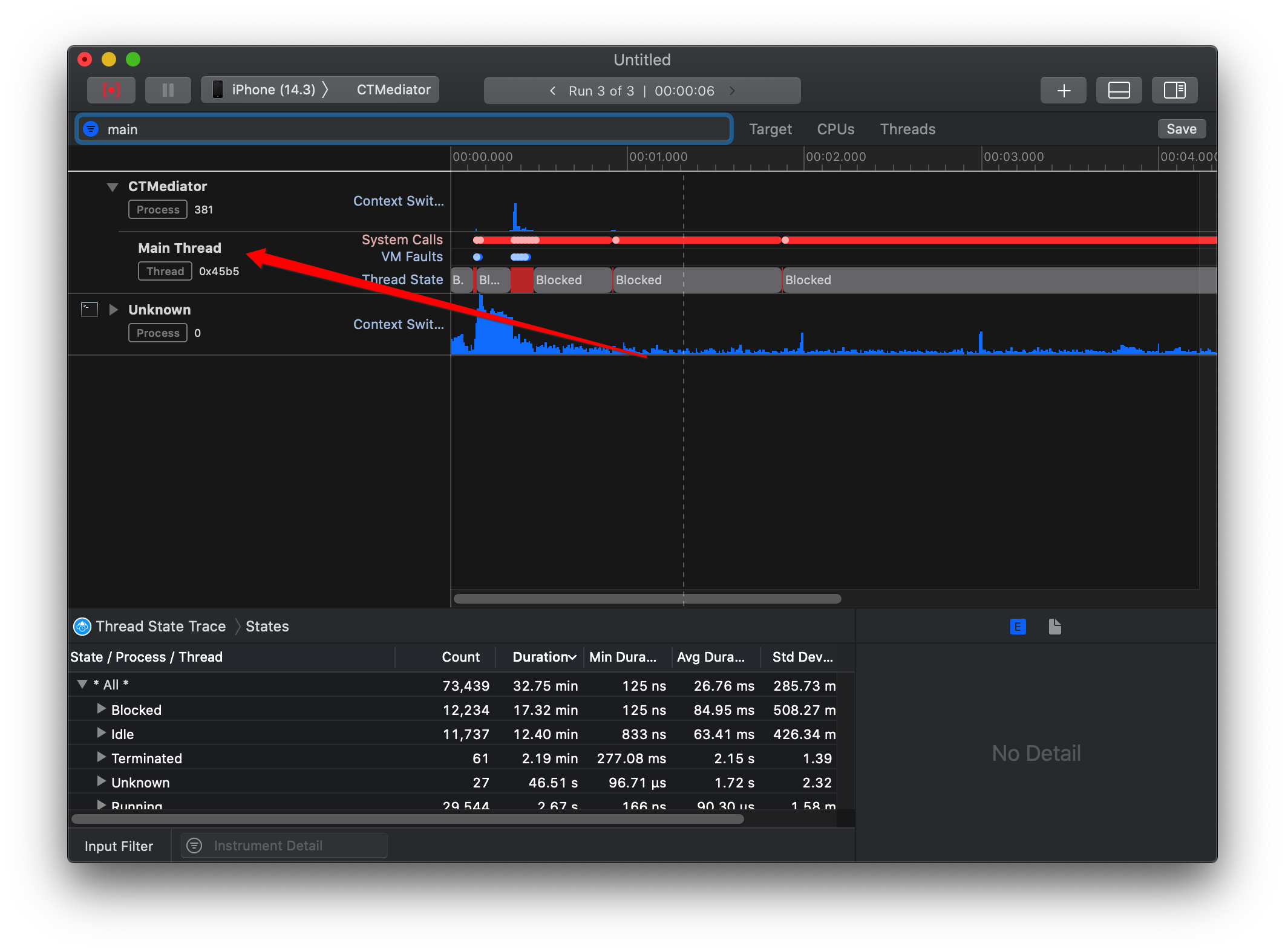Click the Context Switches label for Unknown
Viewport: 1285px width, 952px height.
398,324
